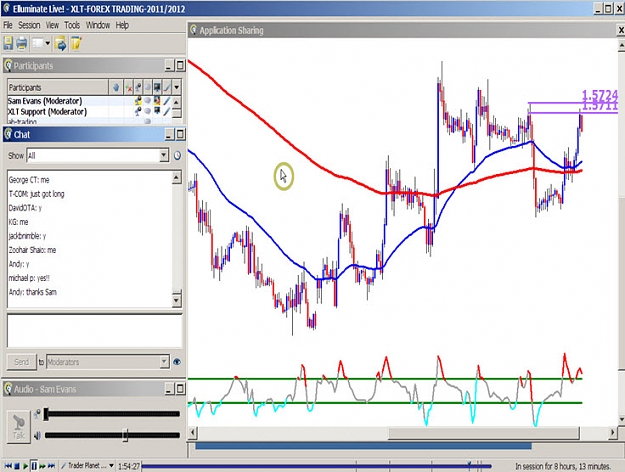Open the Help menu
625x472 pixels.
122,25
